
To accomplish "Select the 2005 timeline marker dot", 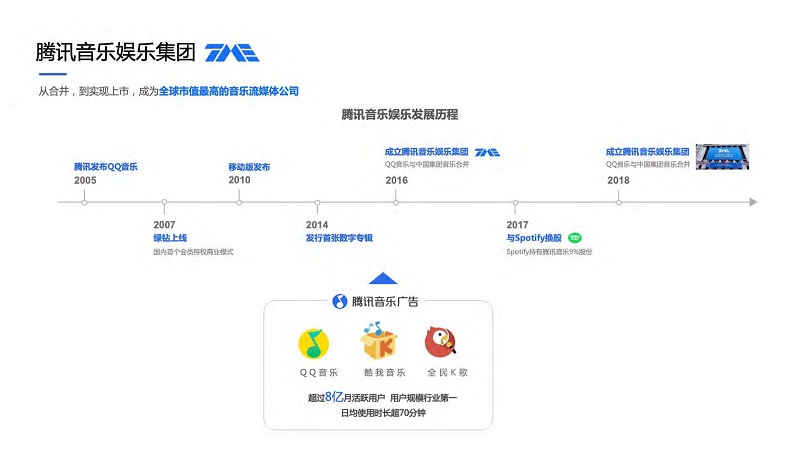I will [85, 202].
